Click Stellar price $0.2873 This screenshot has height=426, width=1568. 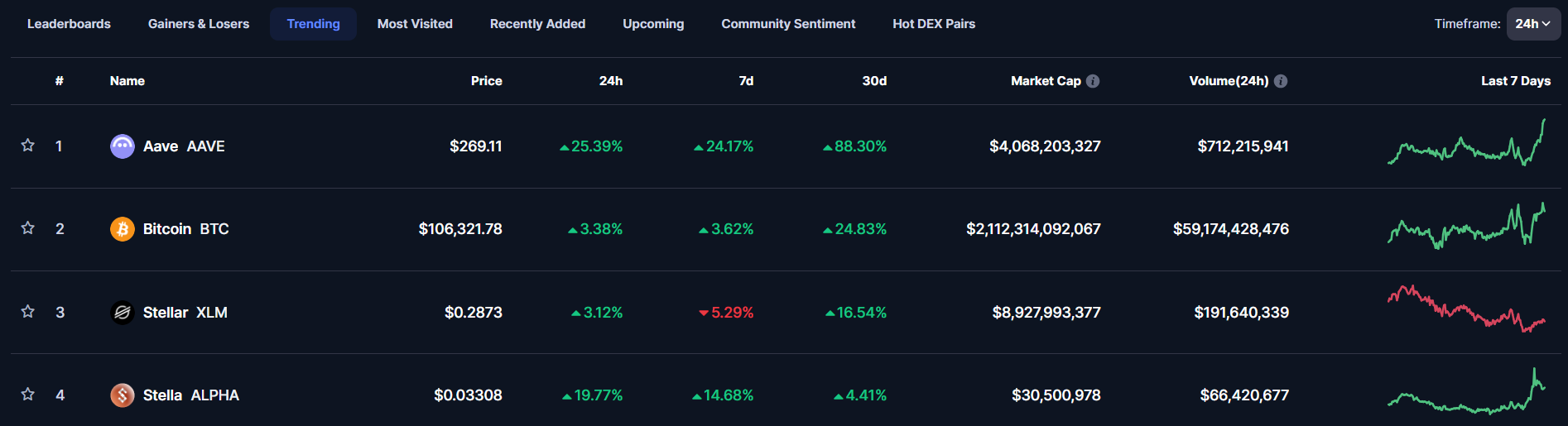473,313
